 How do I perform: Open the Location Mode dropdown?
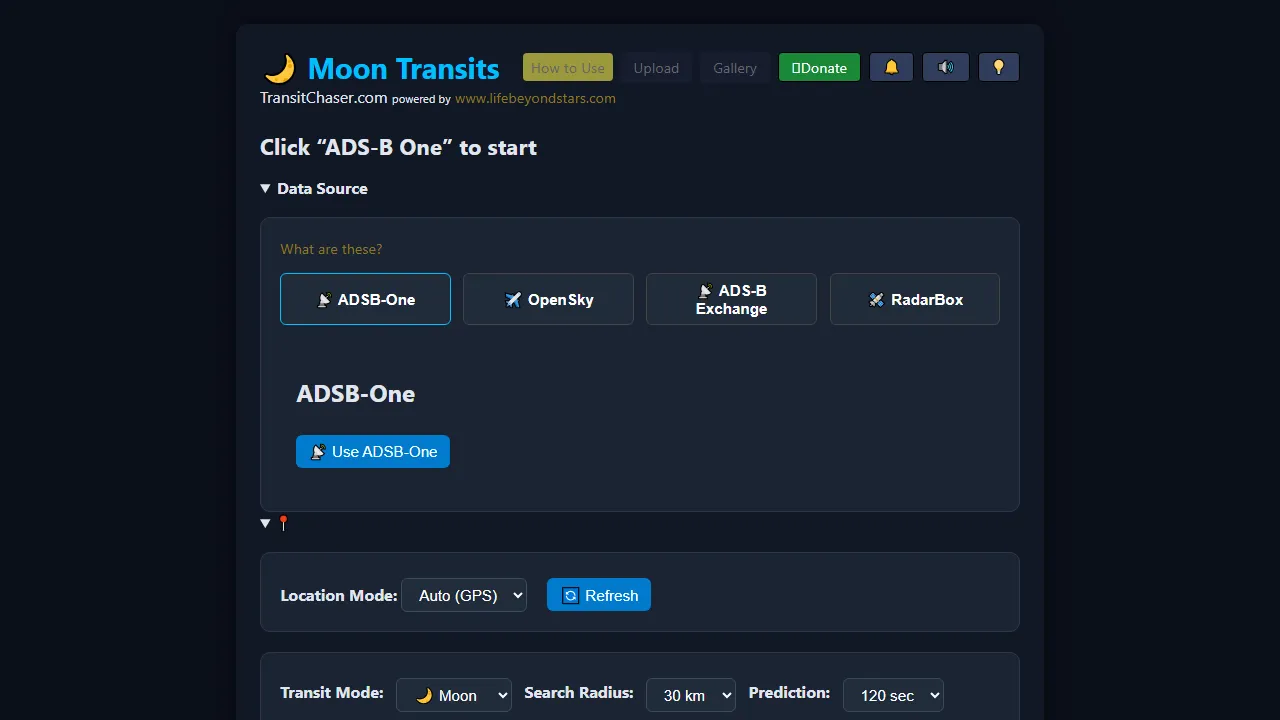(464, 595)
